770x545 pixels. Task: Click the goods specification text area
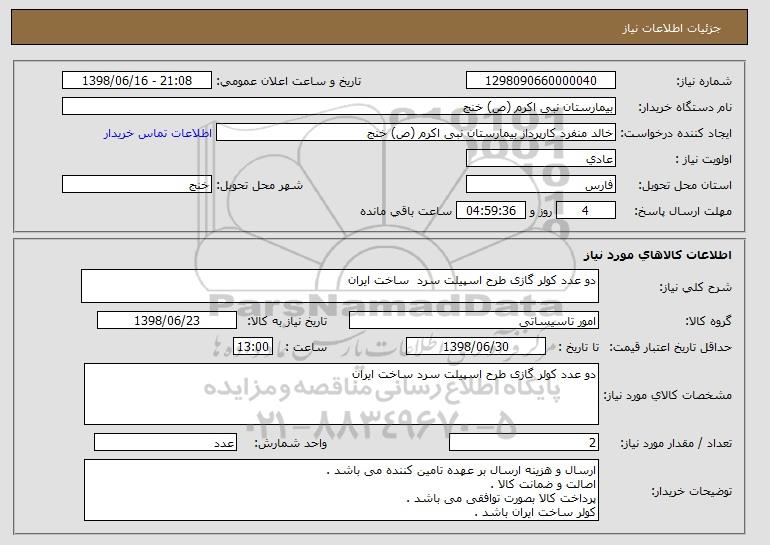point(341,394)
